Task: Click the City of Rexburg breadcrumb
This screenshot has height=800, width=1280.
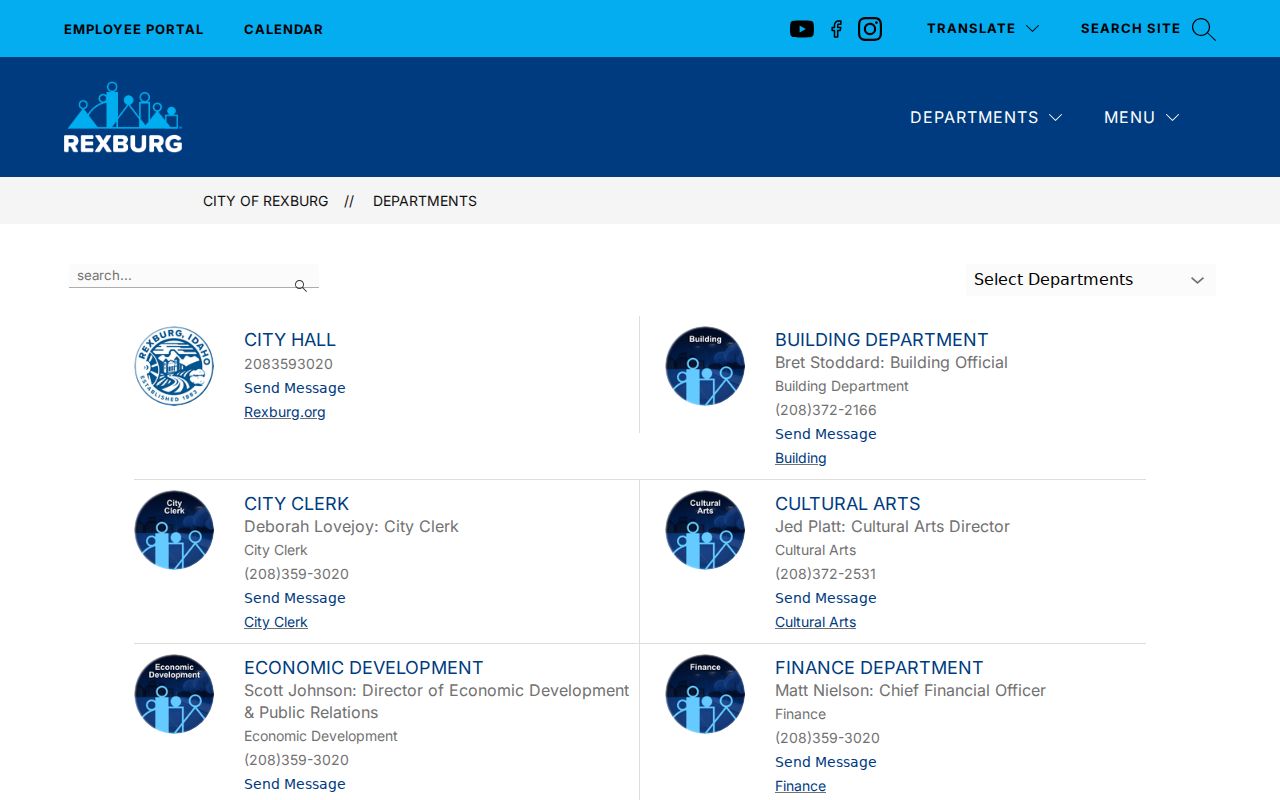Action: 266,201
